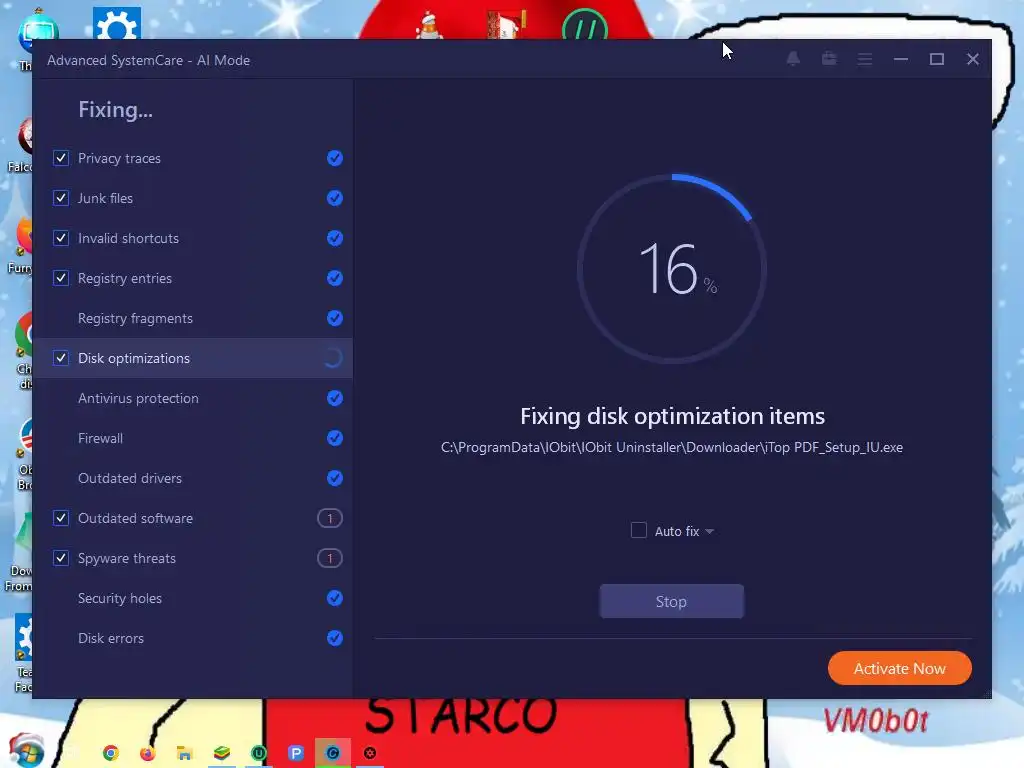
Task: Click Disk errors completed checkmark icon
Action: [334, 638]
